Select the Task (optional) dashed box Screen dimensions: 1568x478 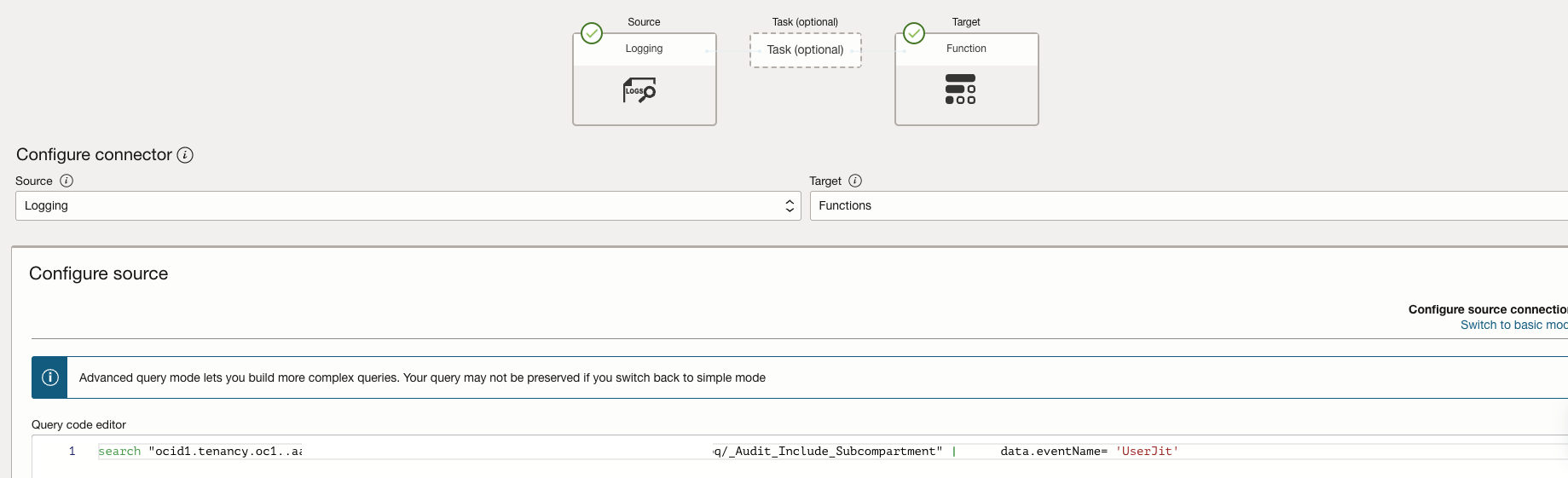[x=805, y=50]
